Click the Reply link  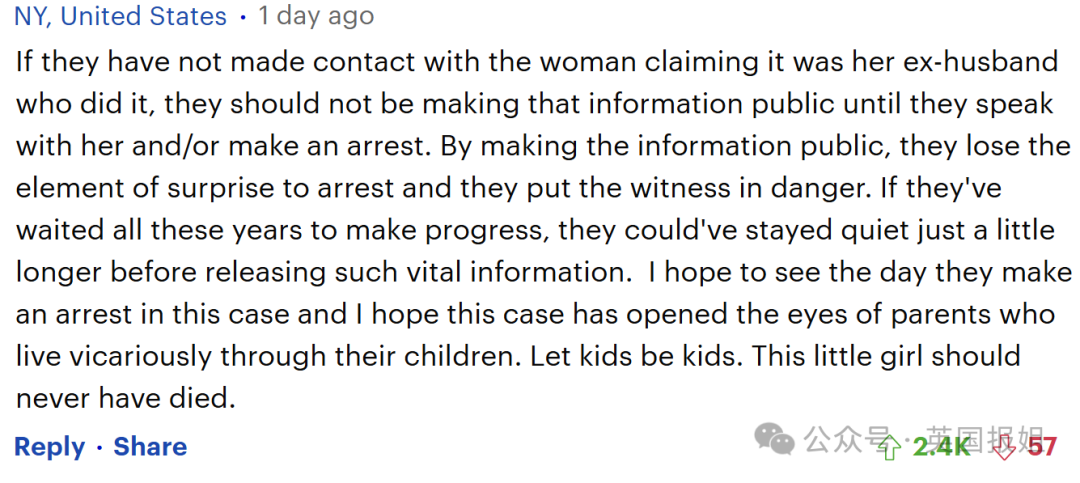(49, 447)
